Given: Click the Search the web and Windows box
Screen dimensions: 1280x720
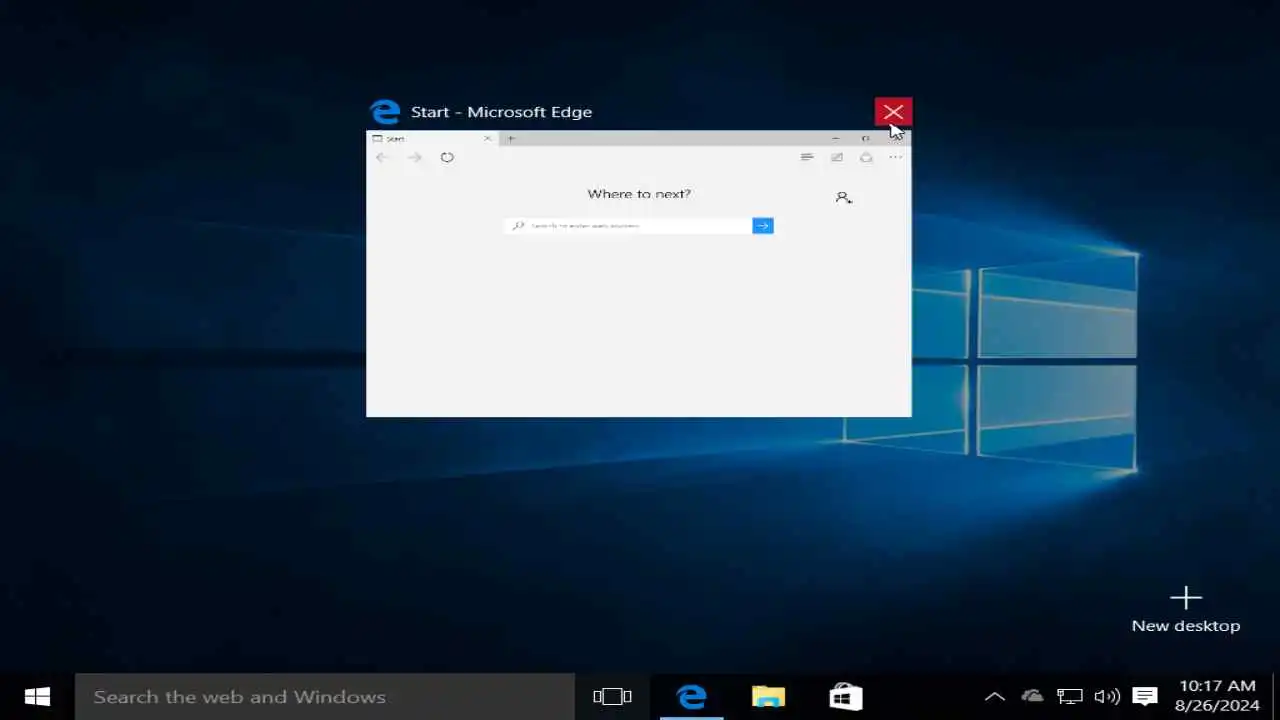Looking at the screenshot, I should [325, 697].
